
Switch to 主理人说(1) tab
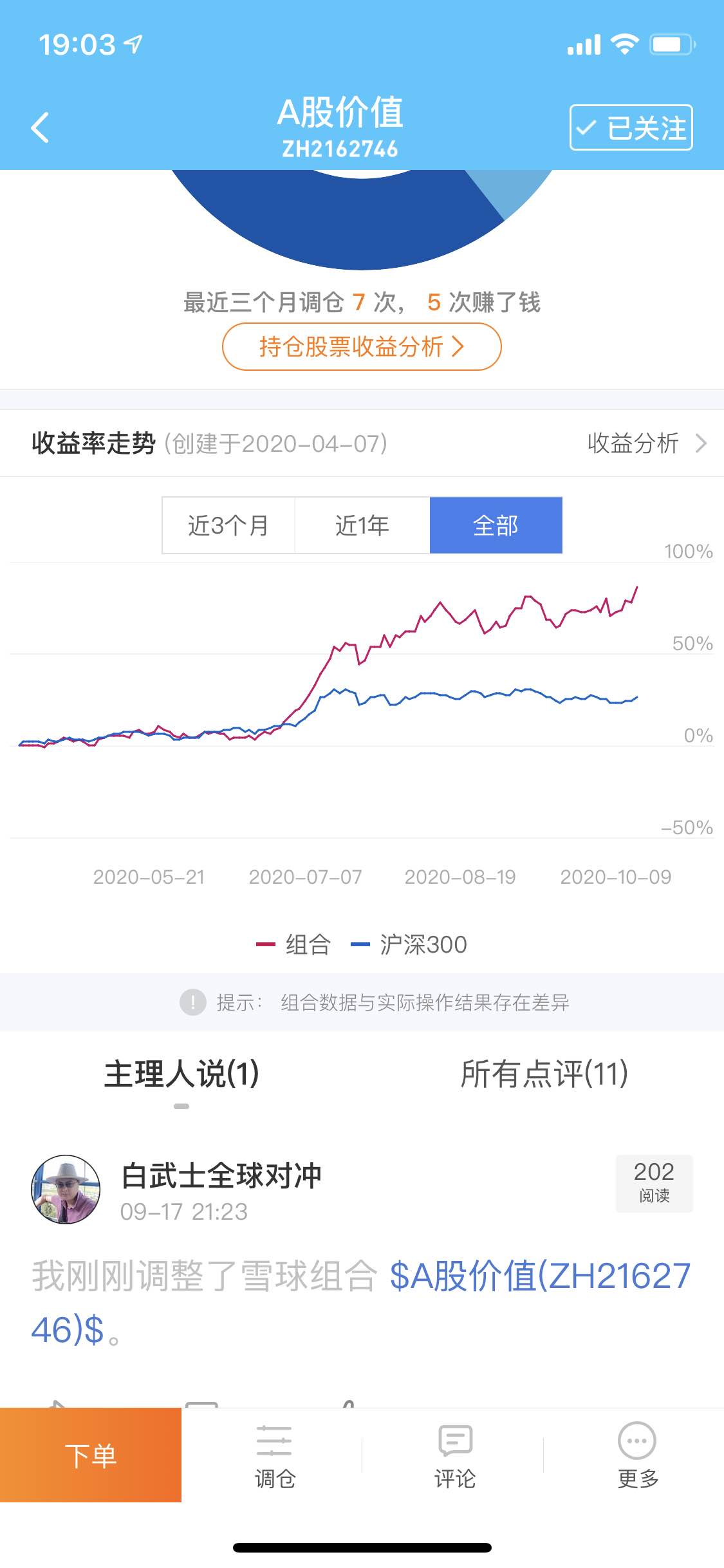click(181, 1074)
